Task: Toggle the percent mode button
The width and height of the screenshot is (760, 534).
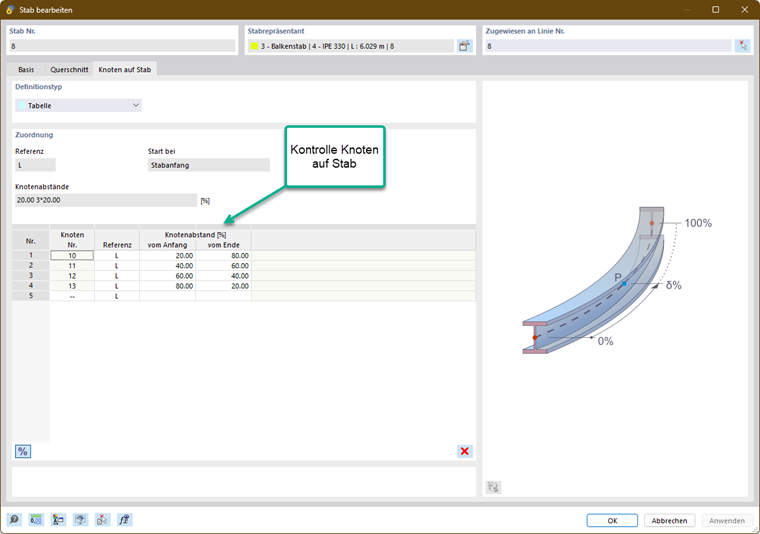Action: coord(23,451)
